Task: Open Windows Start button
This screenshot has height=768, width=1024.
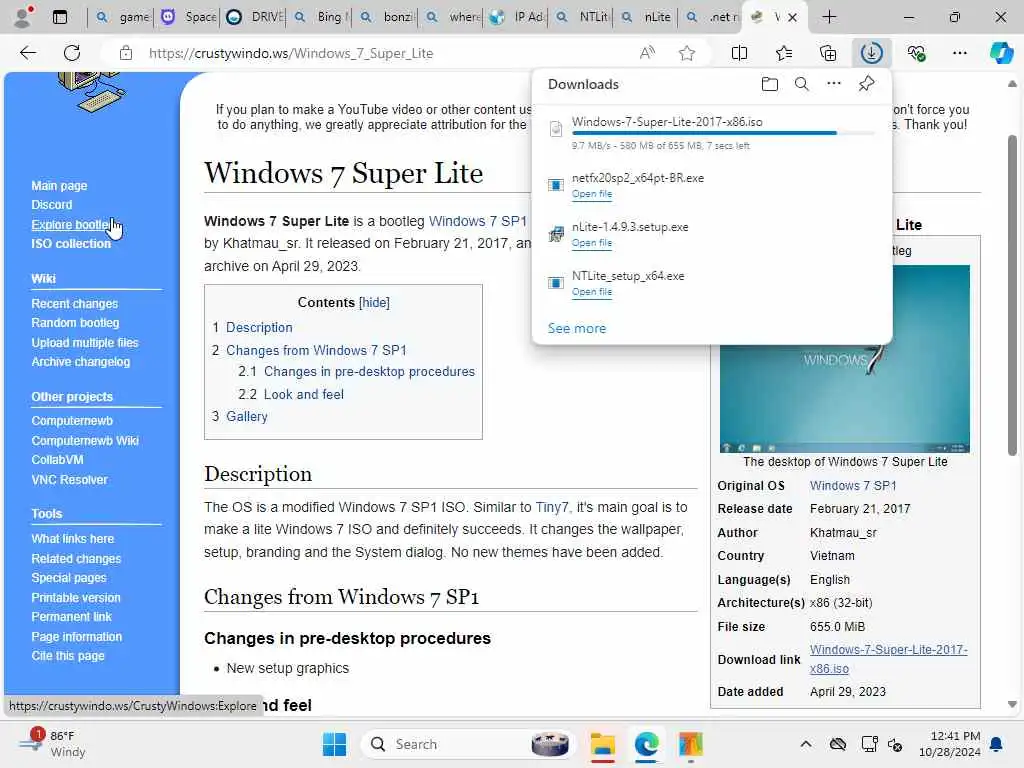Action: [x=334, y=744]
